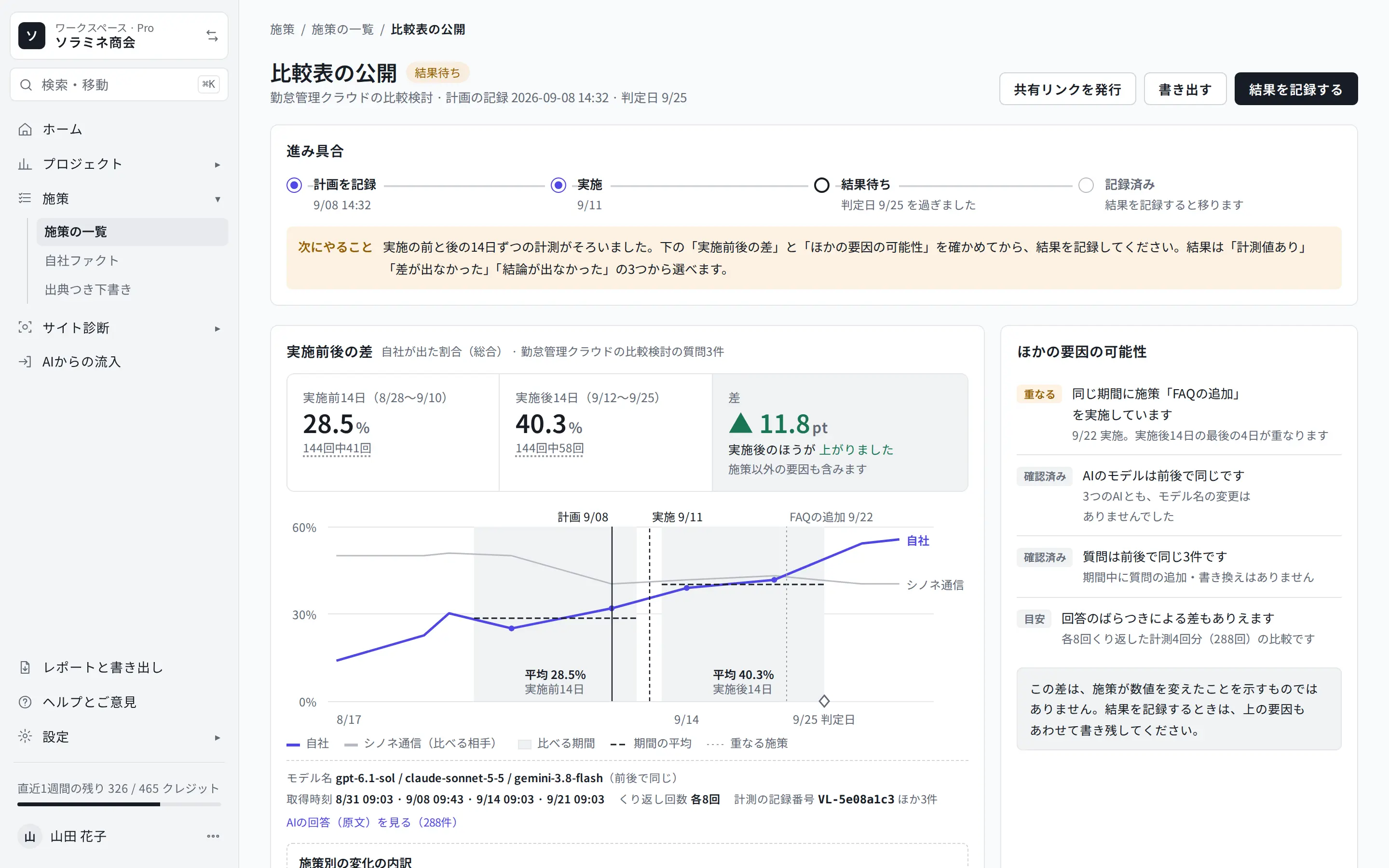1389x868 pixels.
Task: Open the user menu three dots
Action: 213,837
